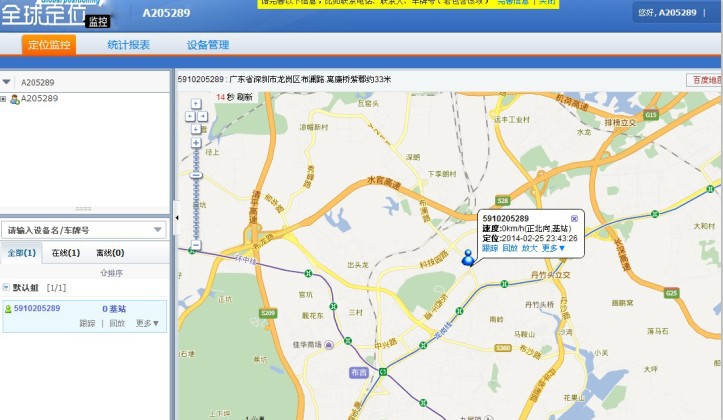Screen dimensions: 723x420
Task: Expand the A205289 tree node
Action: pyautogui.click(x=3, y=99)
